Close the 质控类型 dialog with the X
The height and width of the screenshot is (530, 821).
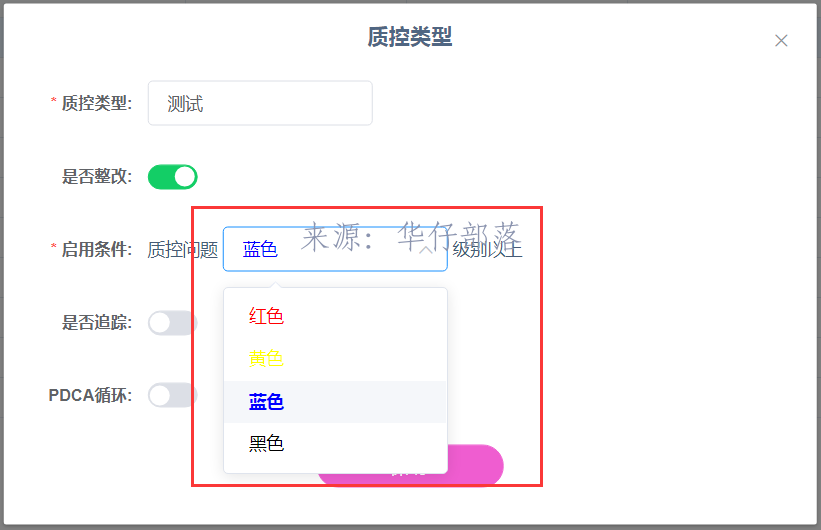pyautogui.click(x=781, y=40)
